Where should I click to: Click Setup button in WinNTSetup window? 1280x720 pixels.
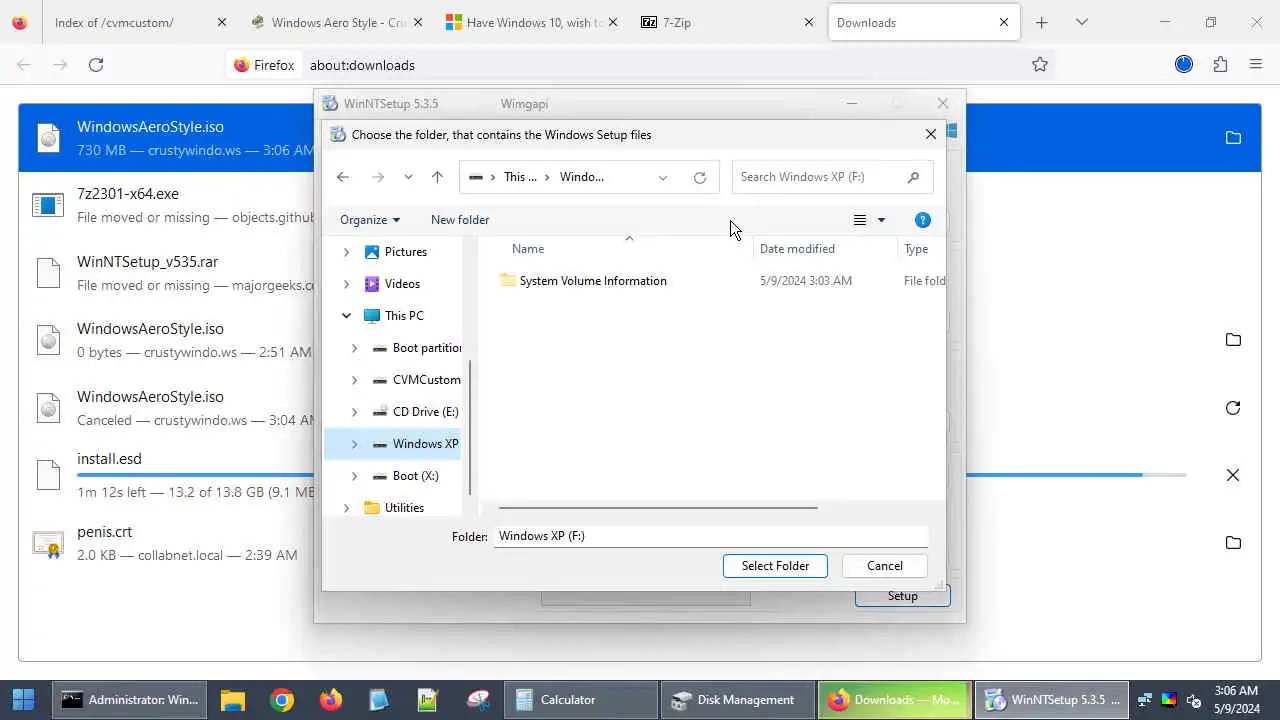click(x=902, y=596)
